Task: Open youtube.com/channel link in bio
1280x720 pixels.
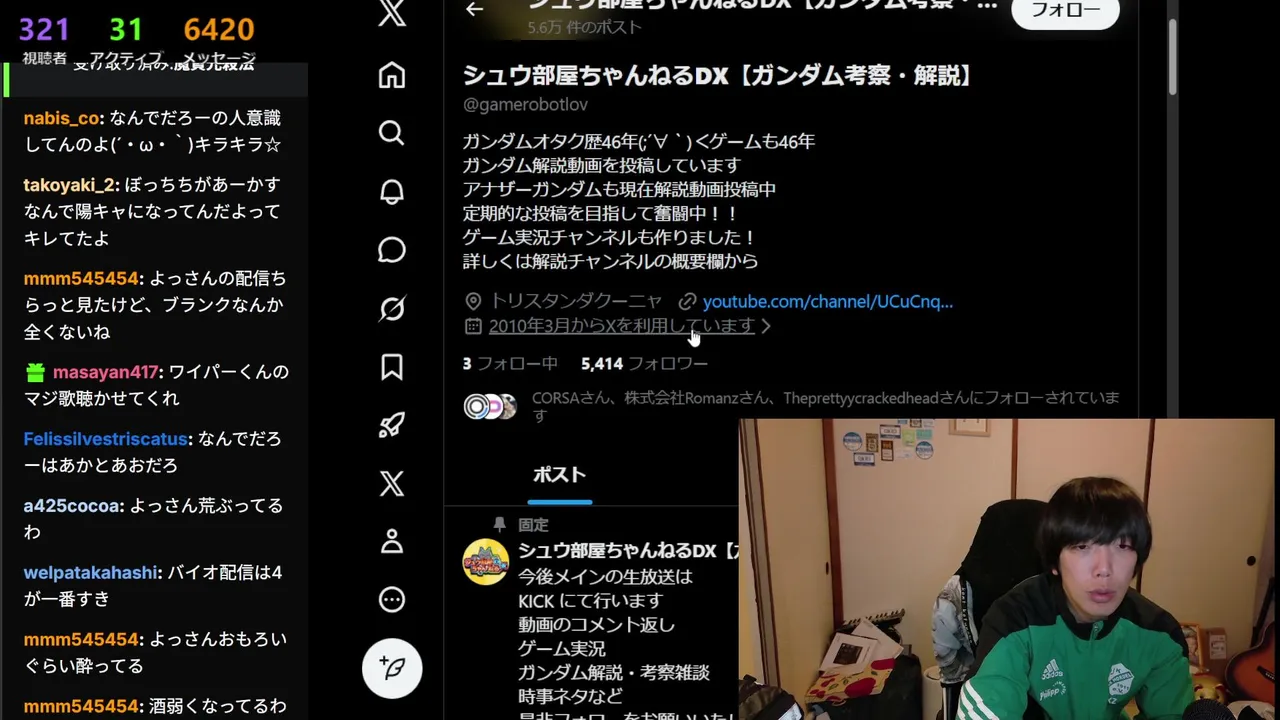Action: point(828,301)
